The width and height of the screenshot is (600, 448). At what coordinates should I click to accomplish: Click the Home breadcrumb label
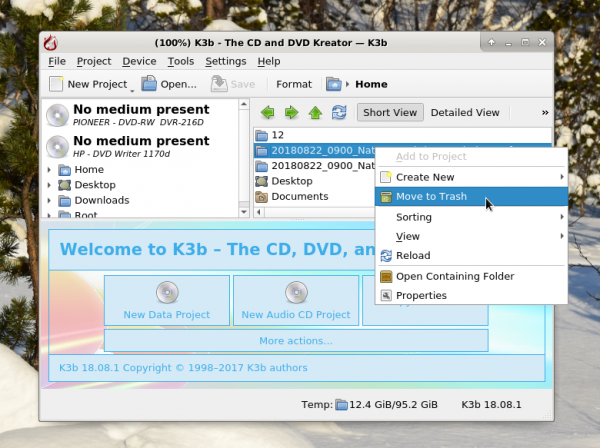click(x=371, y=84)
